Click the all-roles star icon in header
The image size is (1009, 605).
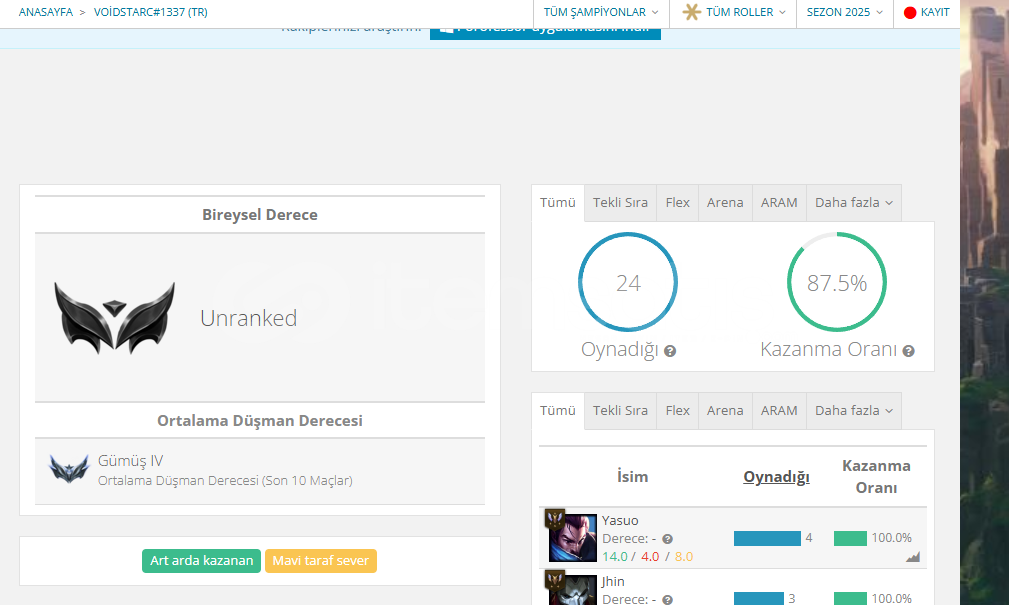(691, 13)
